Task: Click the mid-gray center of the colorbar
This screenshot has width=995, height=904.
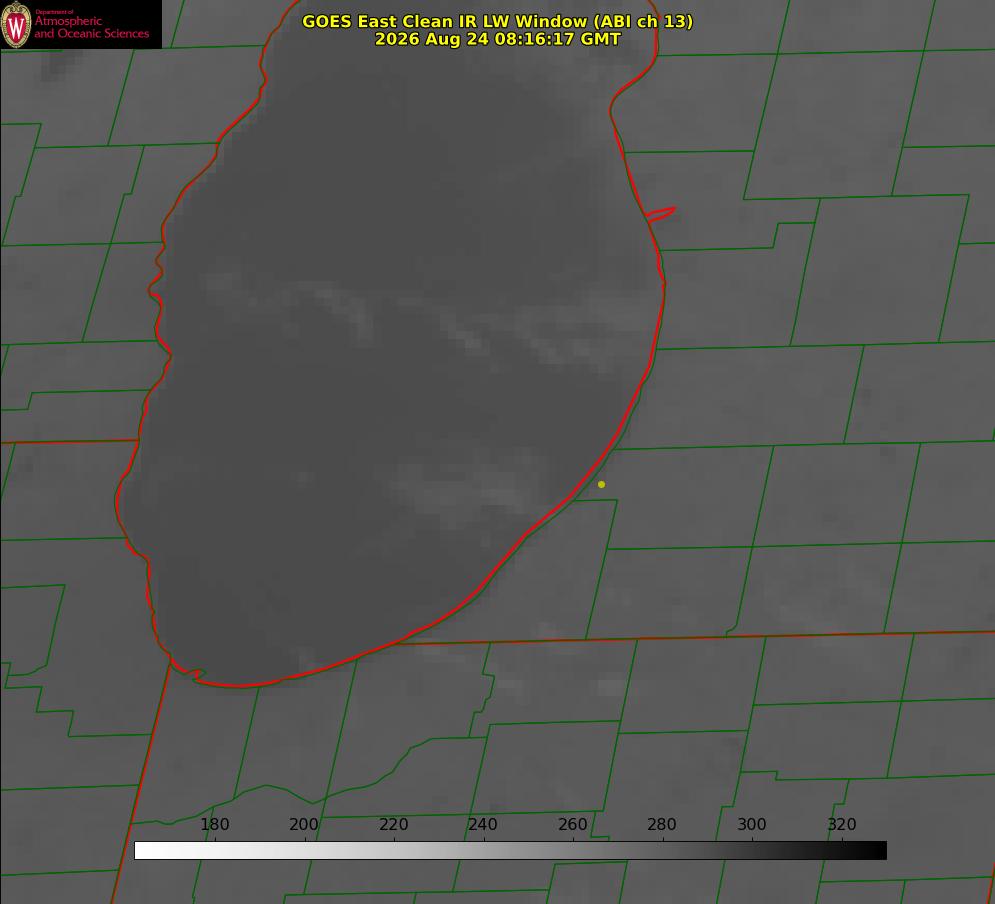Action: (x=510, y=851)
